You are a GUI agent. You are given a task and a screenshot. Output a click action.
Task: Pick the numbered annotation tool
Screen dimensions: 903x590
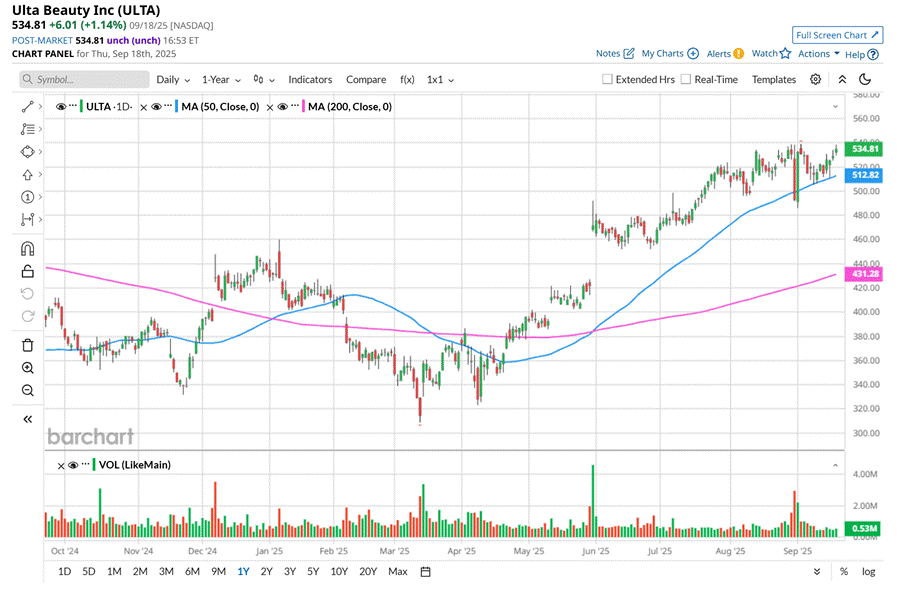[27, 197]
